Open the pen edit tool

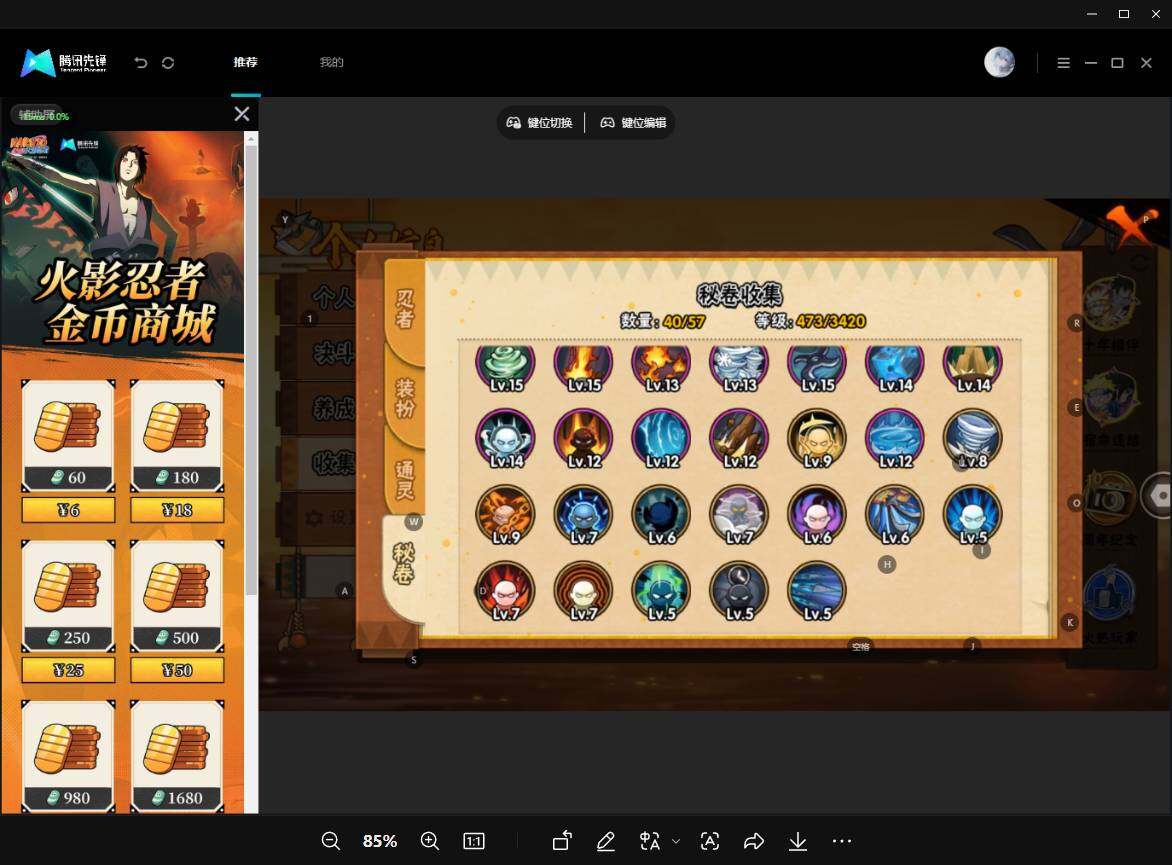605,841
